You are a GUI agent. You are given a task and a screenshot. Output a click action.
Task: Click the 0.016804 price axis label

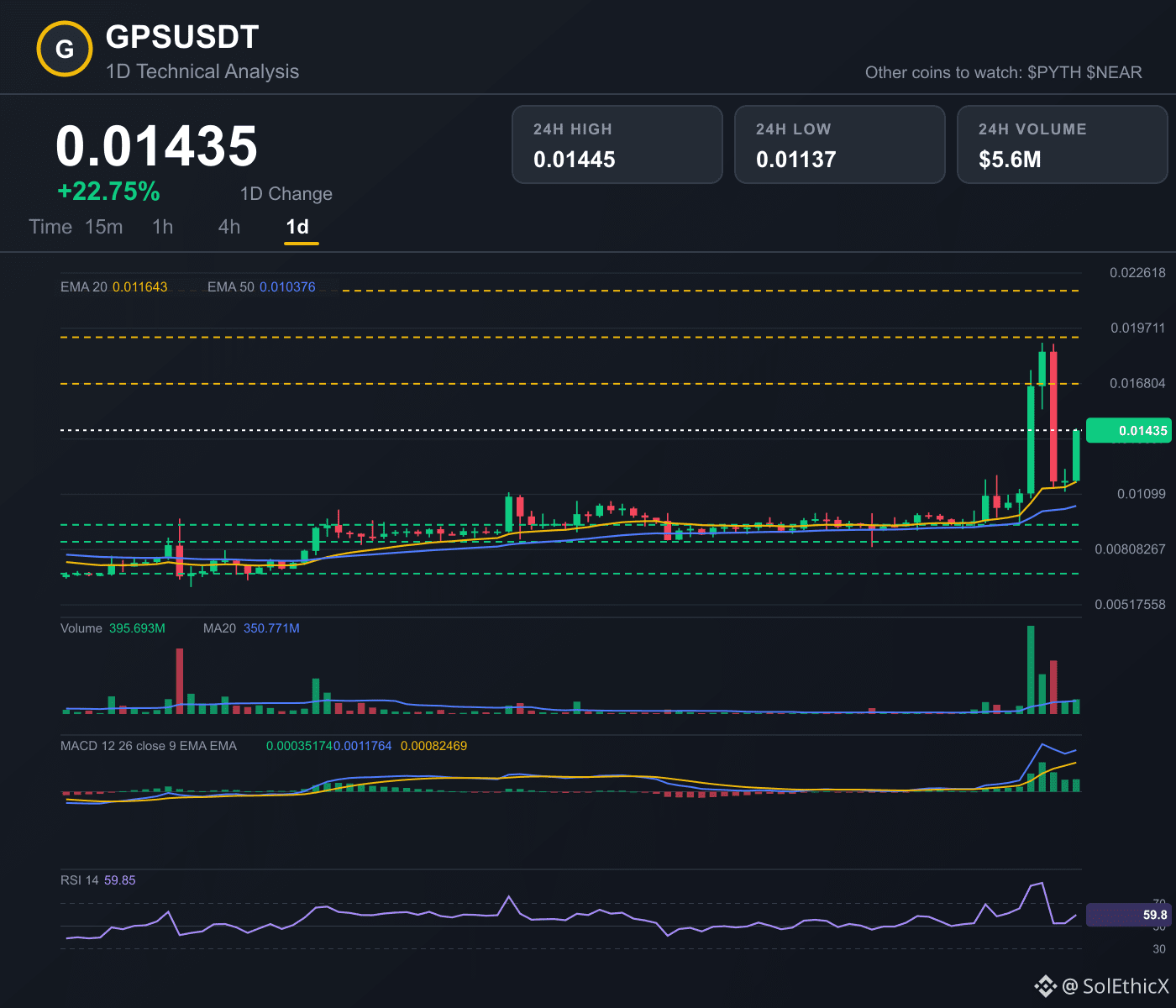pos(1137,383)
